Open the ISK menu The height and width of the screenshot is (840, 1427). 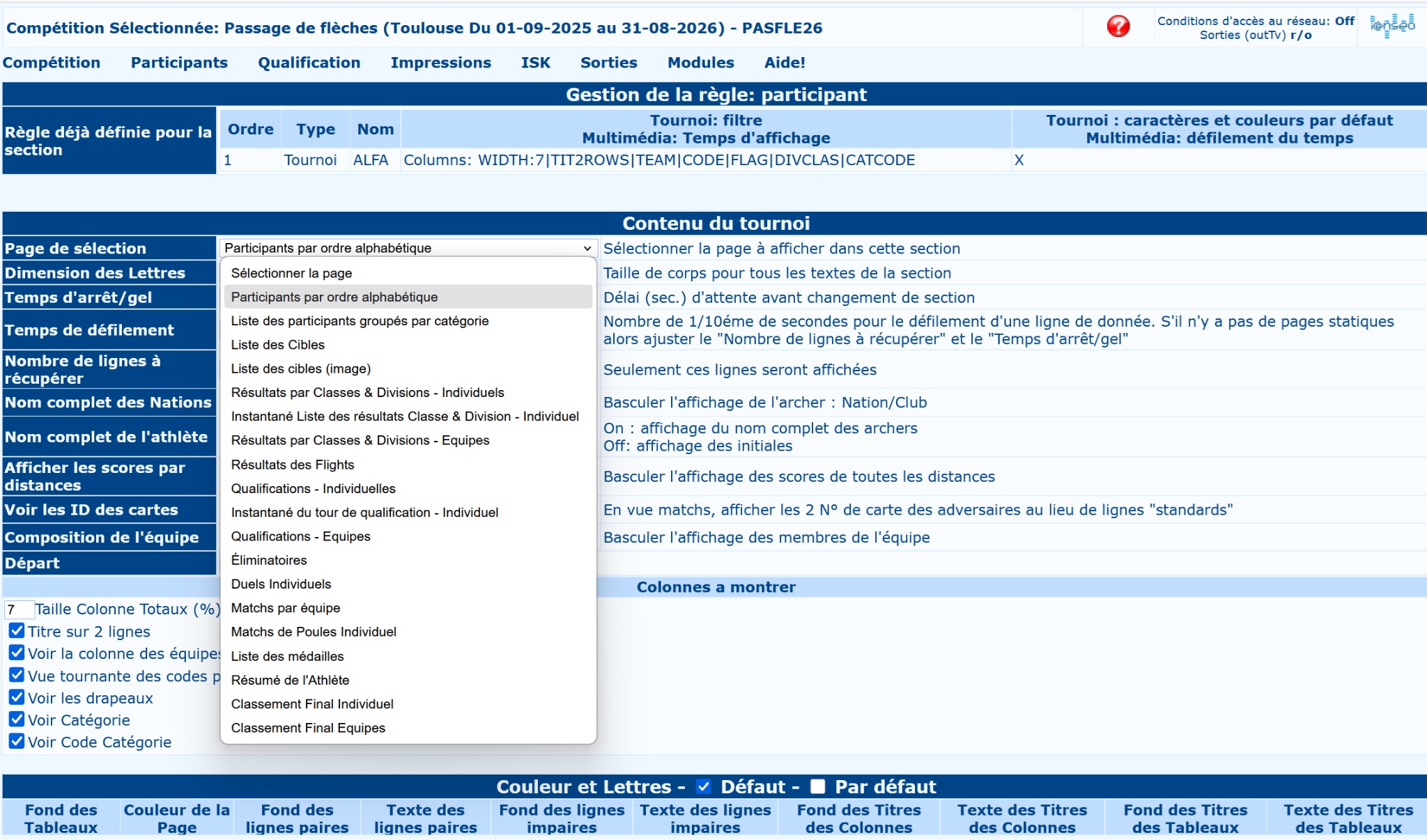click(535, 63)
